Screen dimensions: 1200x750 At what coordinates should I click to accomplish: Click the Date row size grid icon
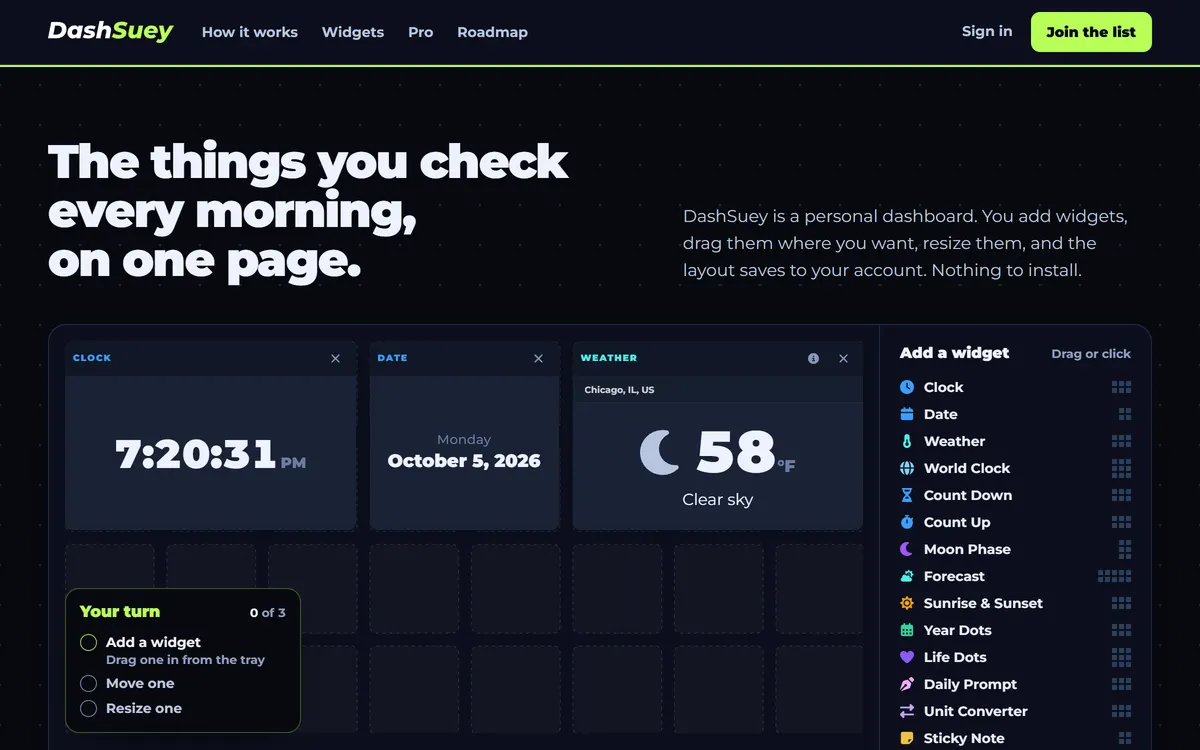1125,414
